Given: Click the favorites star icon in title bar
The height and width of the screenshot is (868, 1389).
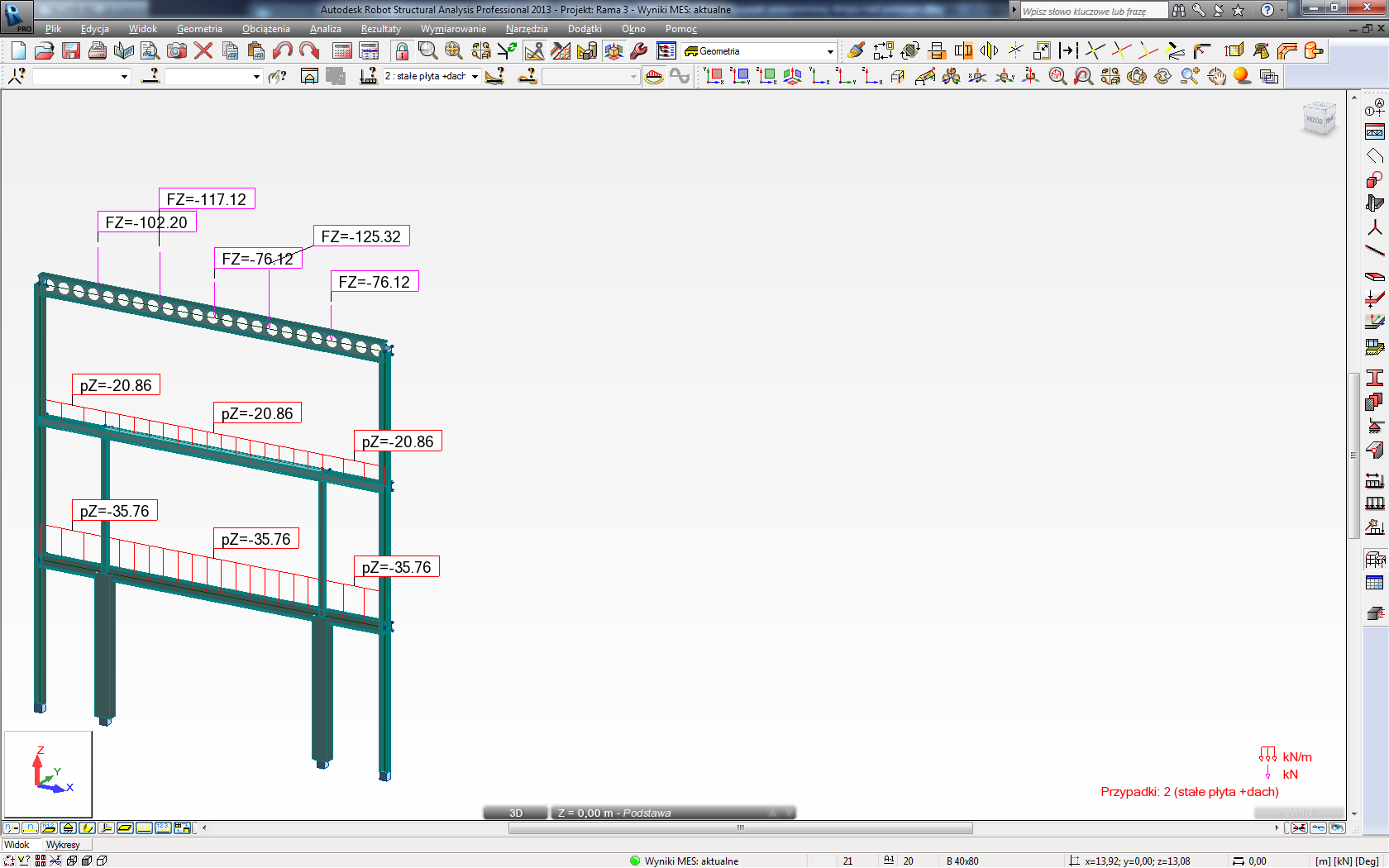Looking at the screenshot, I should (x=1238, y=10).
